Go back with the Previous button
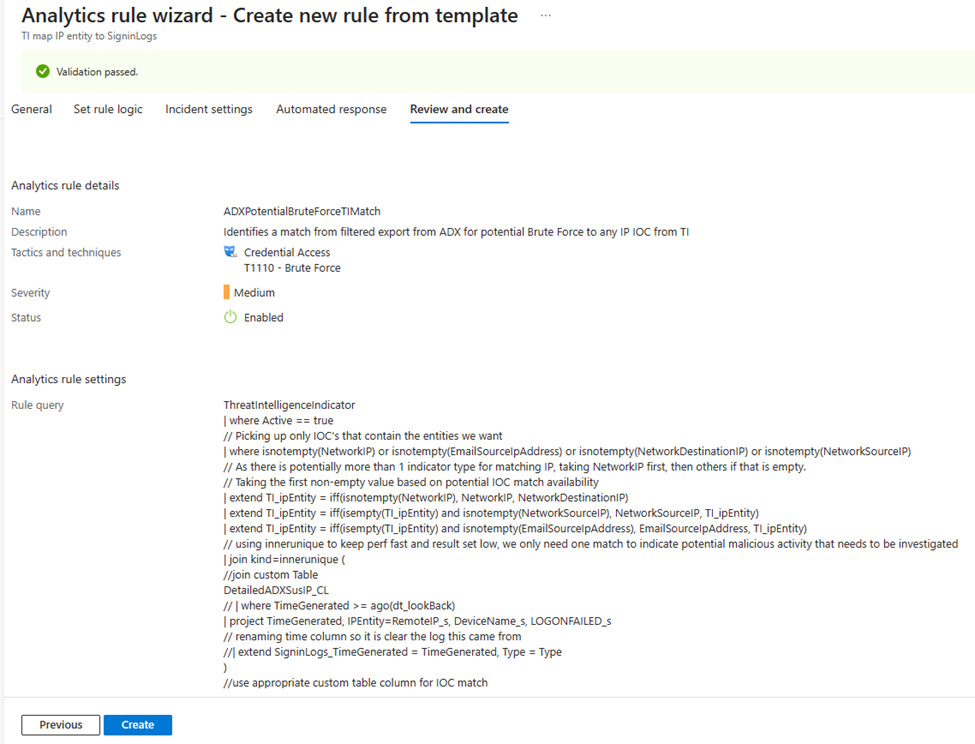This screenshot has height=744, width=975. click(x=60, y=725)
